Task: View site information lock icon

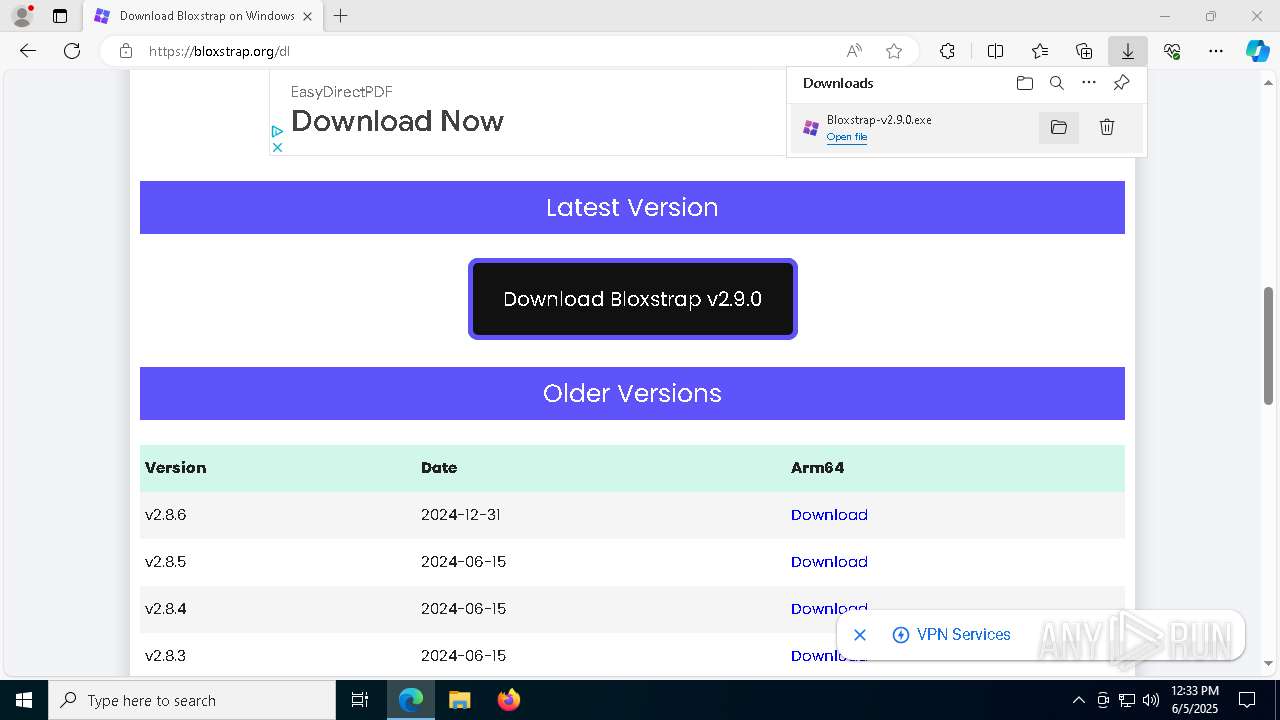Action: coord(126,51)
